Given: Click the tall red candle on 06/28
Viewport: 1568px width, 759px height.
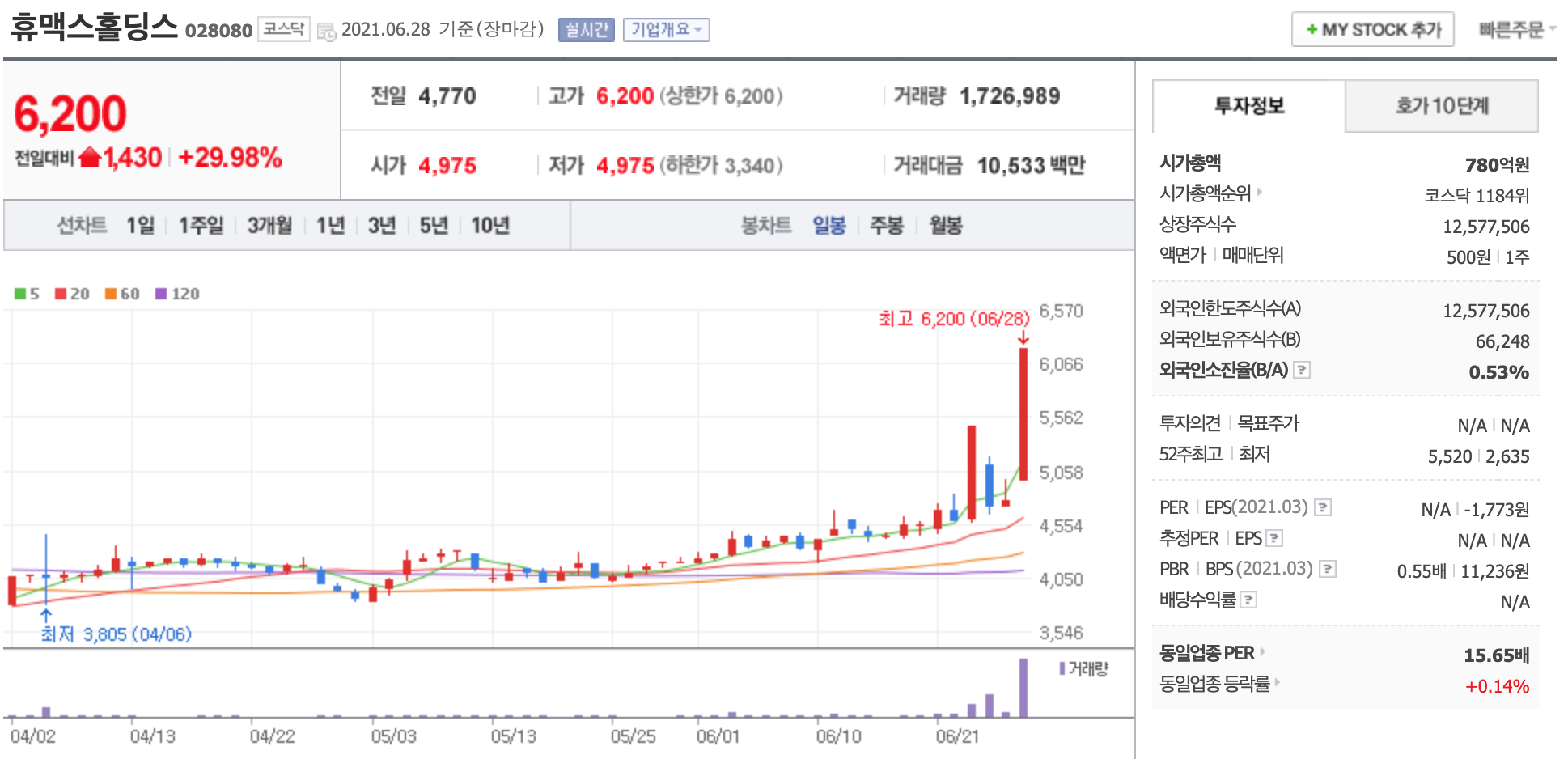Looking at the screenshot, I should tap(1023, 414).
